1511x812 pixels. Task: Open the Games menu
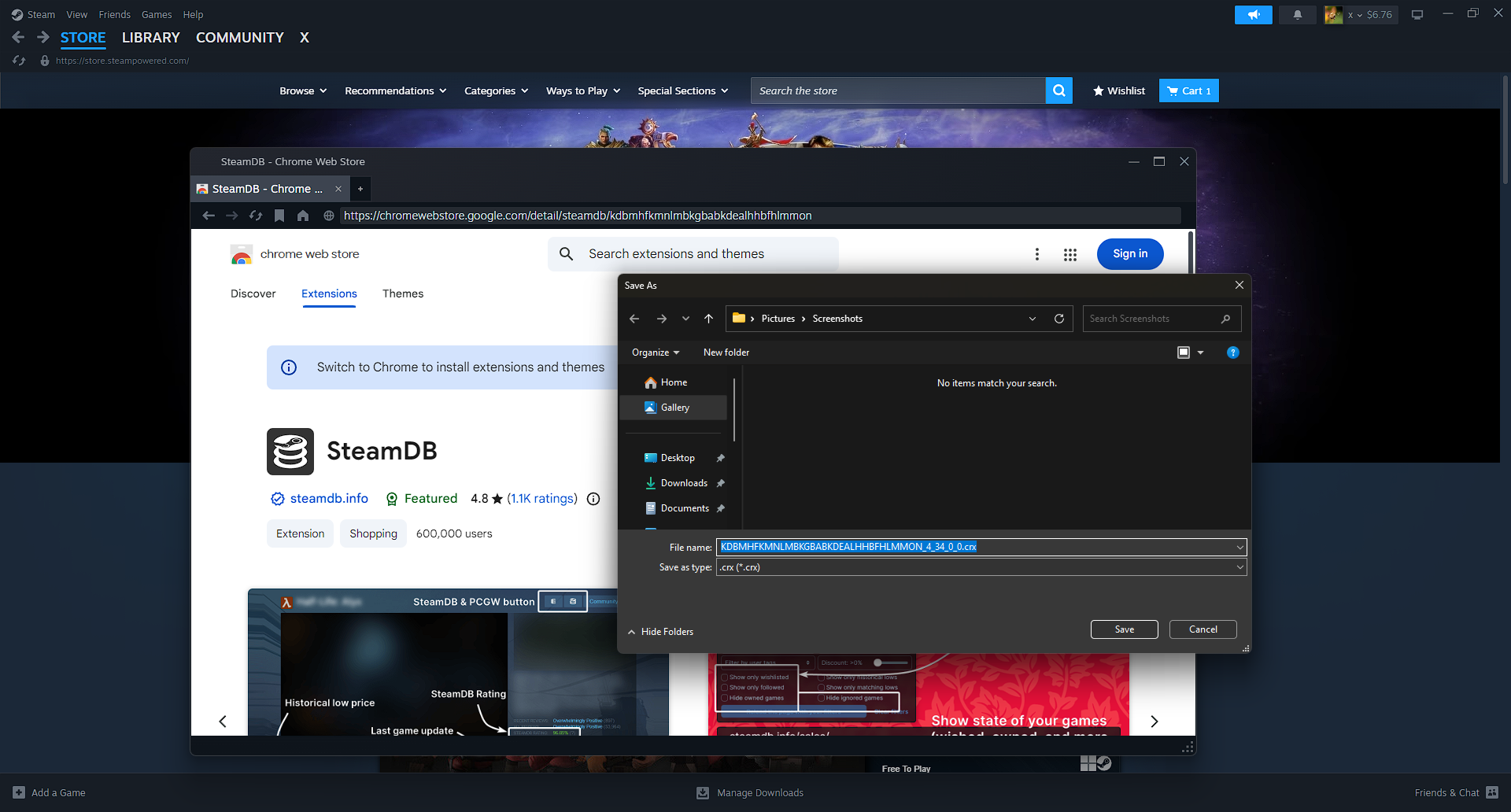pos(157,15)
